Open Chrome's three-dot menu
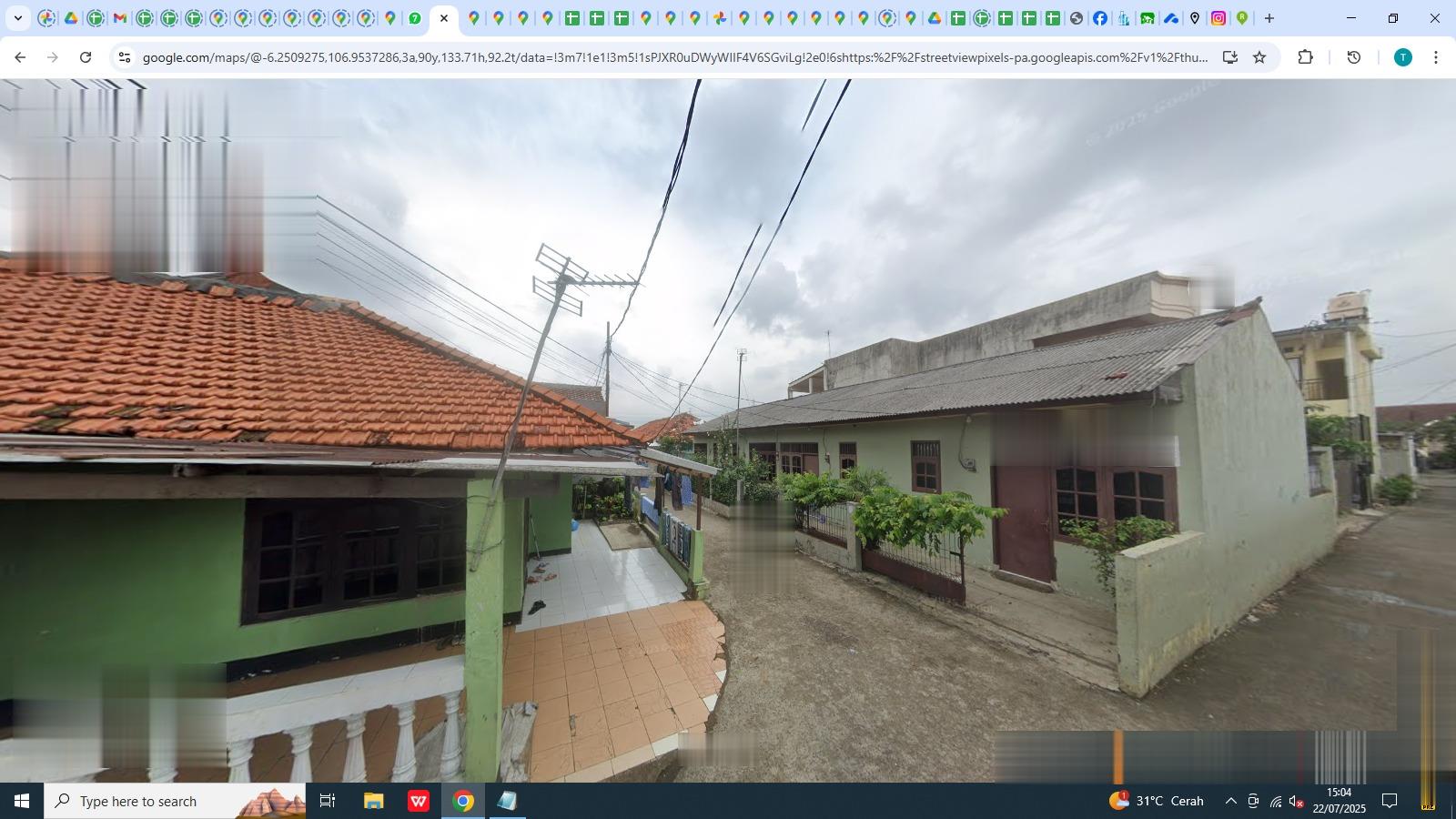This screenshot has height=819, width=1456. [1437, 56]
